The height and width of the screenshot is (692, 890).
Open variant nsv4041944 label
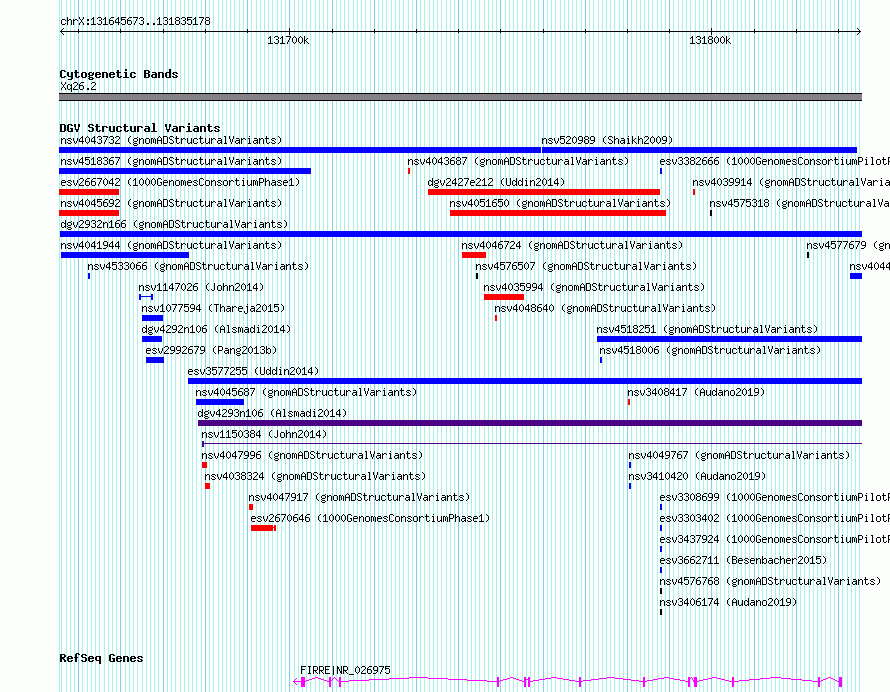pyautogui.click(x=171, y=245)
